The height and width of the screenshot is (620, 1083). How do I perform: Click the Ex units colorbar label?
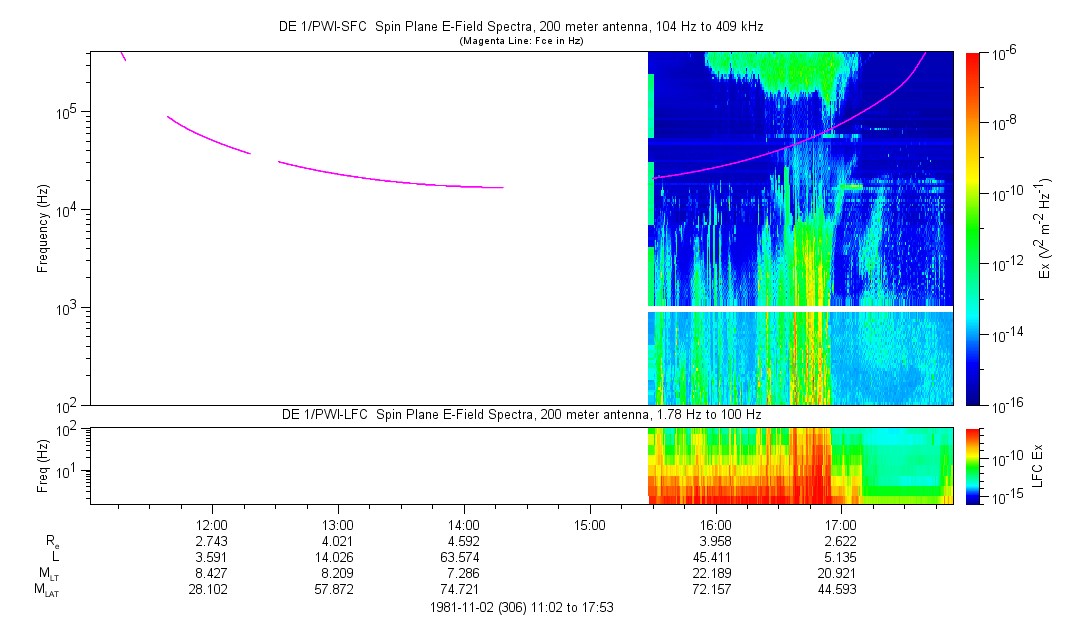(1045, 229)
